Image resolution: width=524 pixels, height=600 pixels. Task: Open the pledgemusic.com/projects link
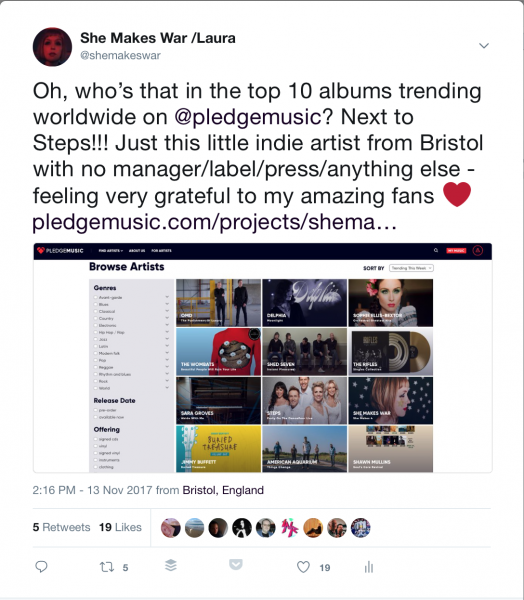click(x=215, y=222)
